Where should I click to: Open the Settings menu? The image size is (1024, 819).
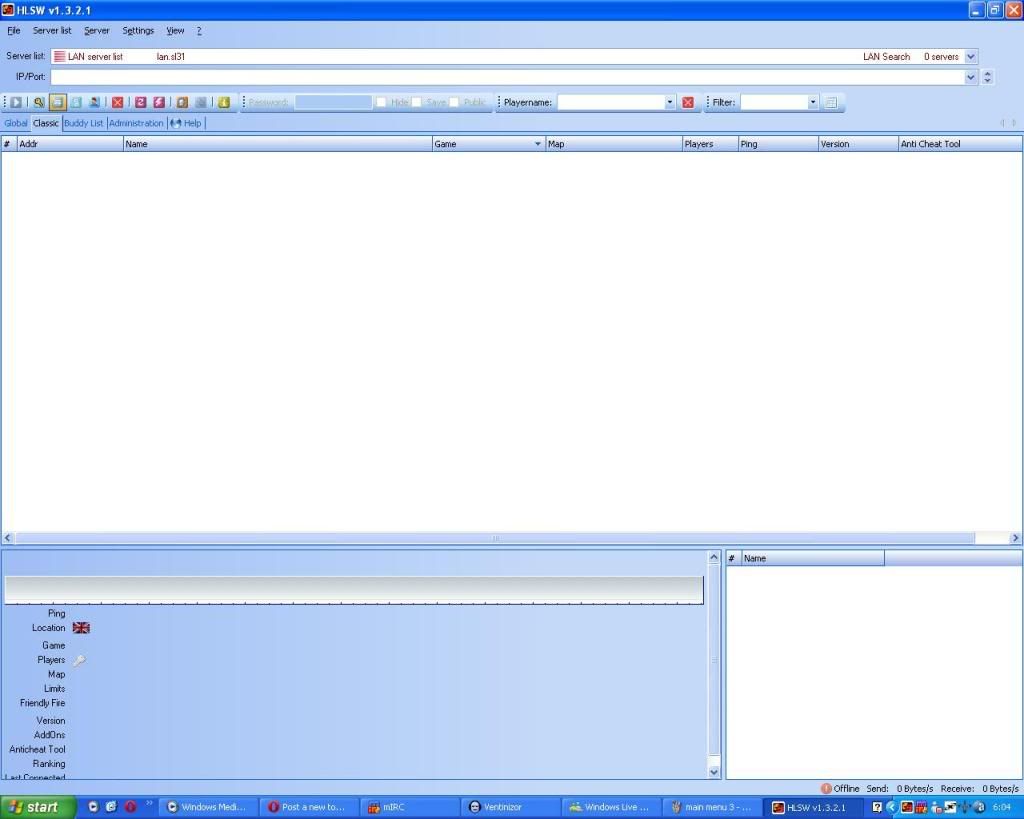(138, 31)
